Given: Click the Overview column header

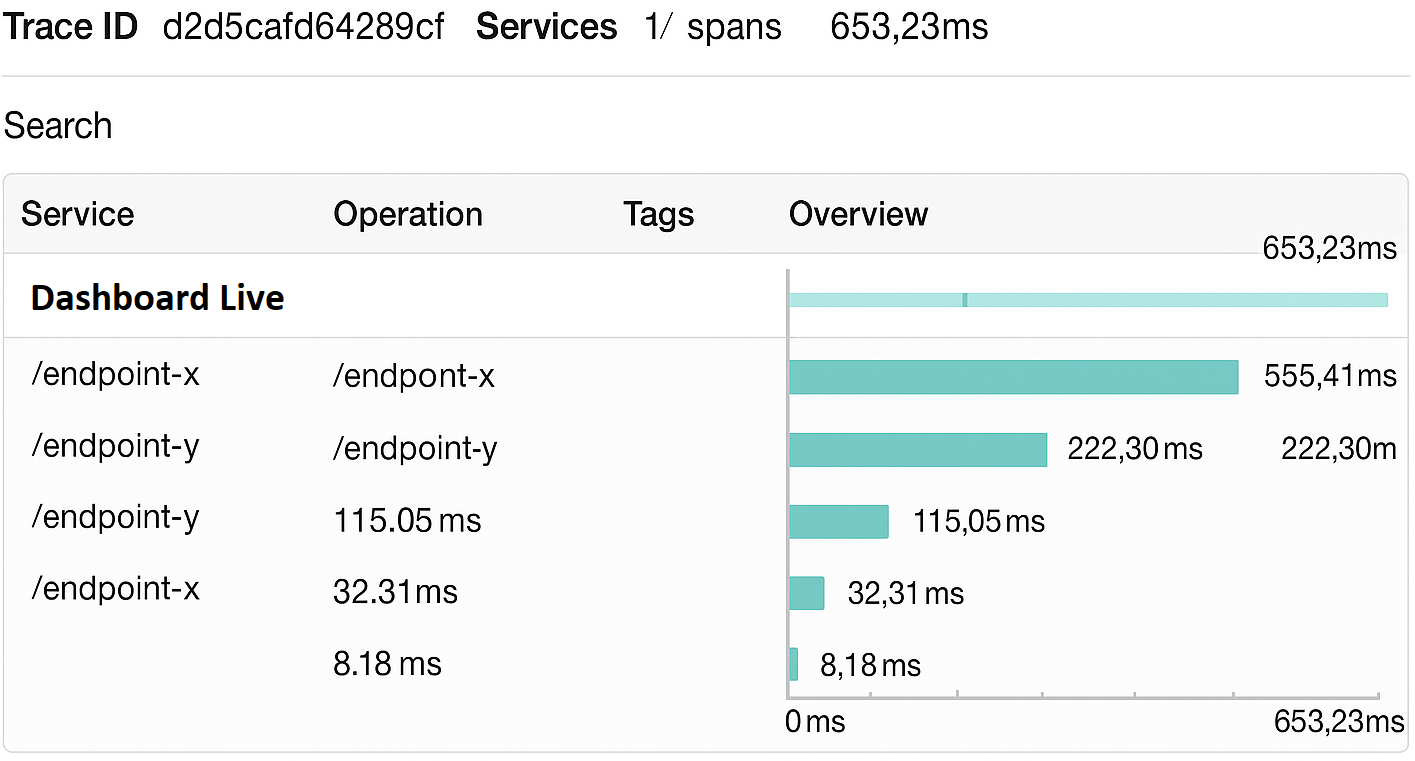Looking at the screenshot, I should coord(858,214).
